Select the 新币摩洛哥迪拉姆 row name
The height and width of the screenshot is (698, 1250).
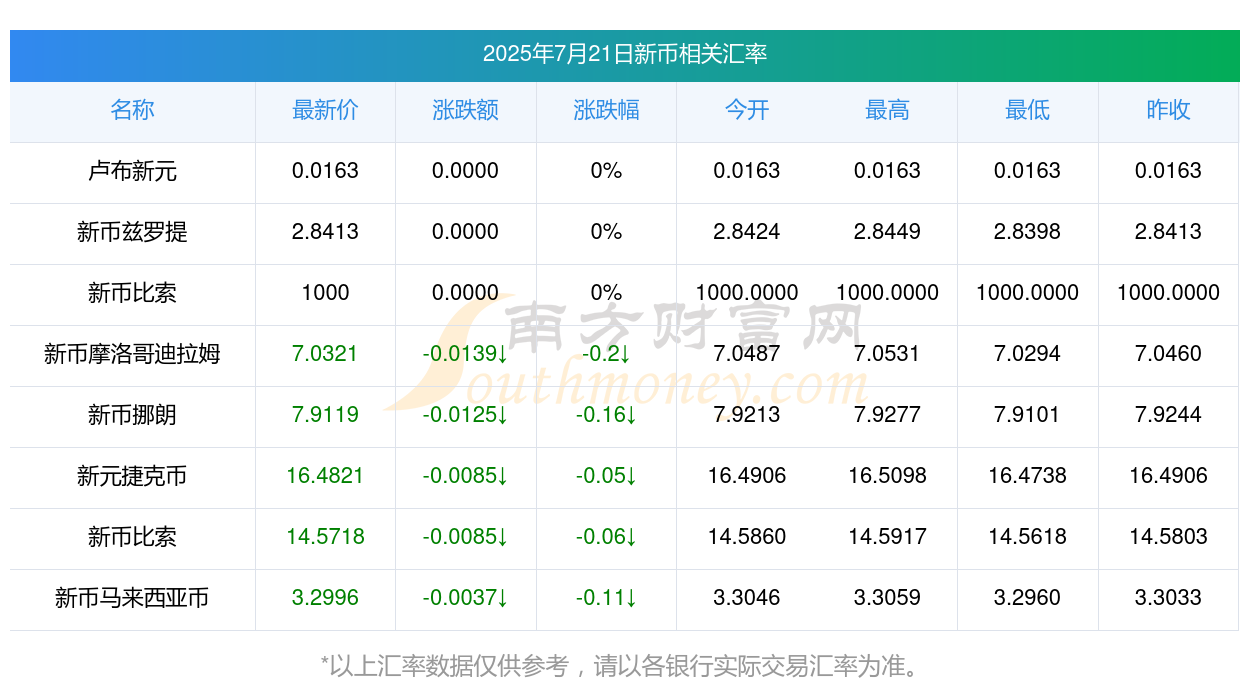click(x=132, y=354)
